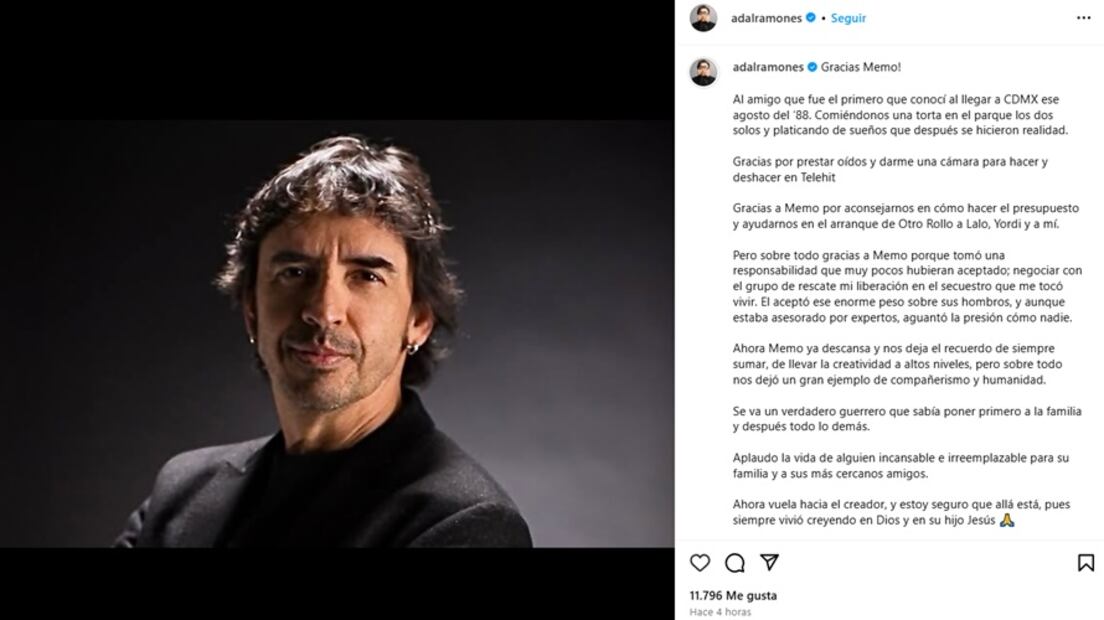The image size is (1104, 620).
Task: View the 11.796 Me gusta likes list
Action: pos(733,595)
